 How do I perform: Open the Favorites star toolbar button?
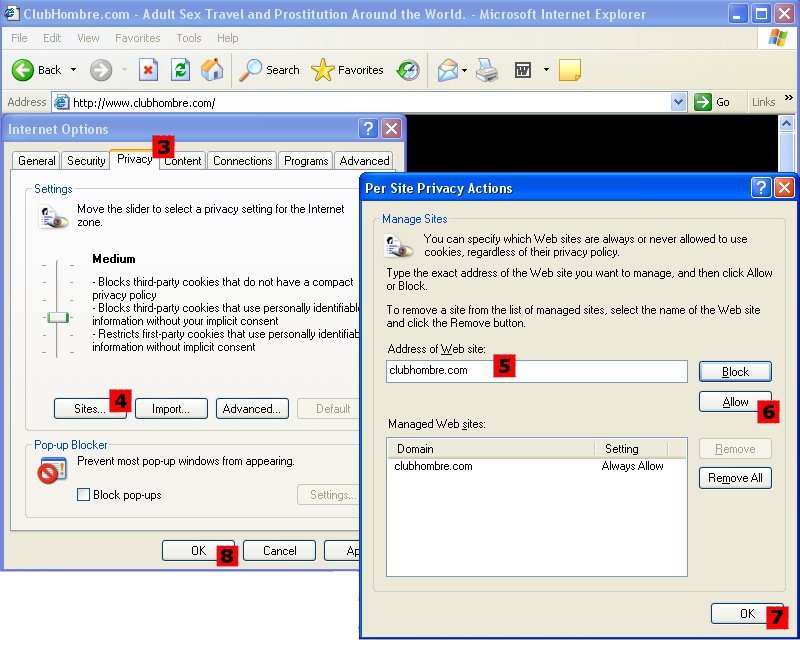point(347,70)
